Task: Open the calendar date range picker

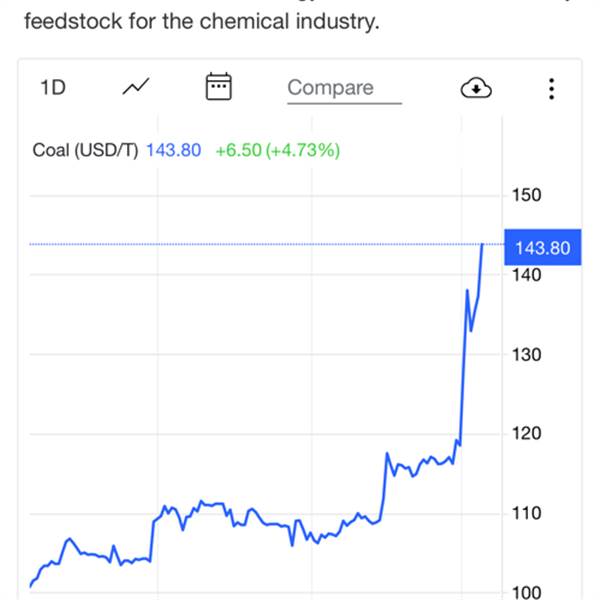Action: [218, 87]
